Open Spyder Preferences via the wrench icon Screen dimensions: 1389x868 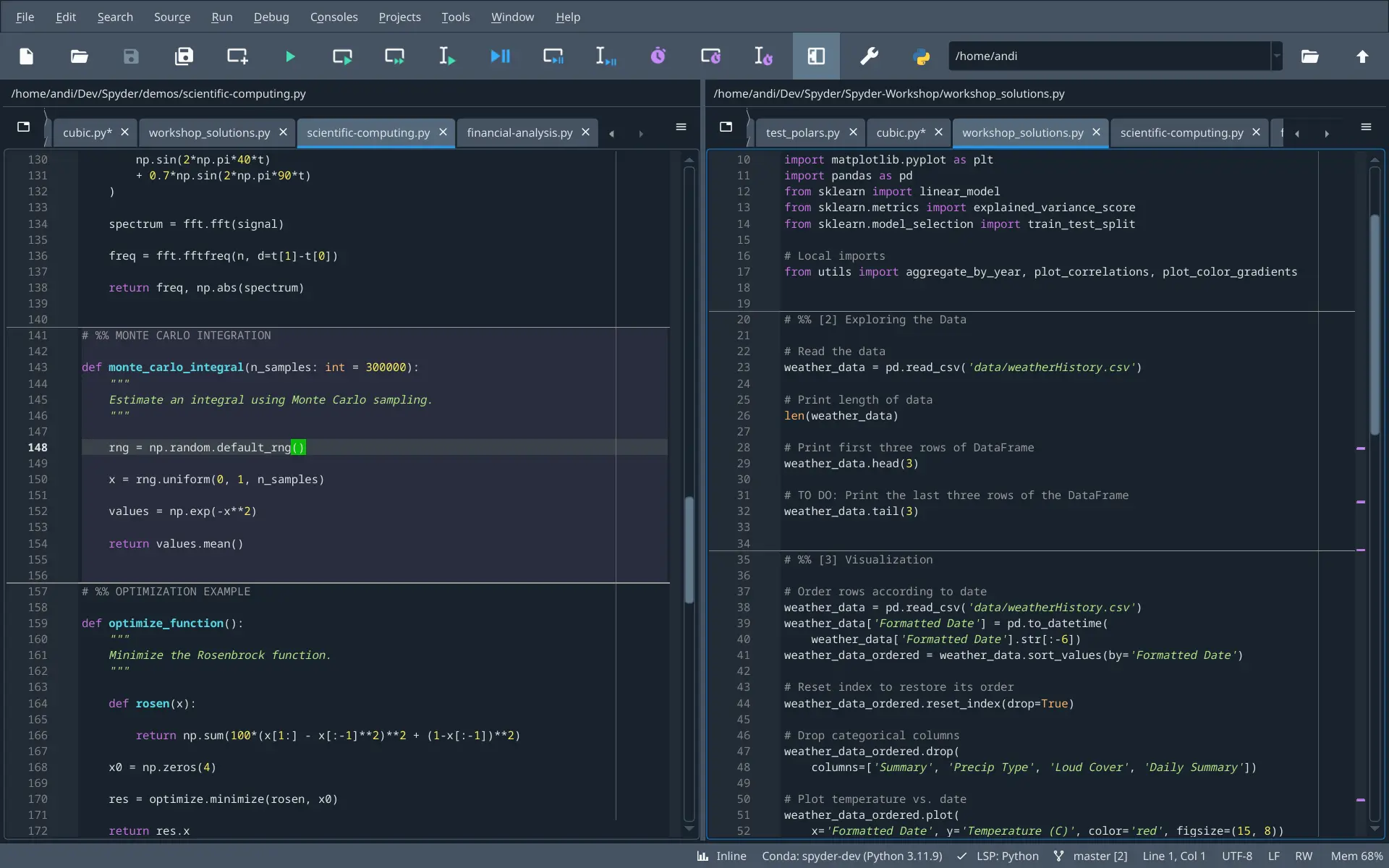pyautogui.click(x=870, y=56)
